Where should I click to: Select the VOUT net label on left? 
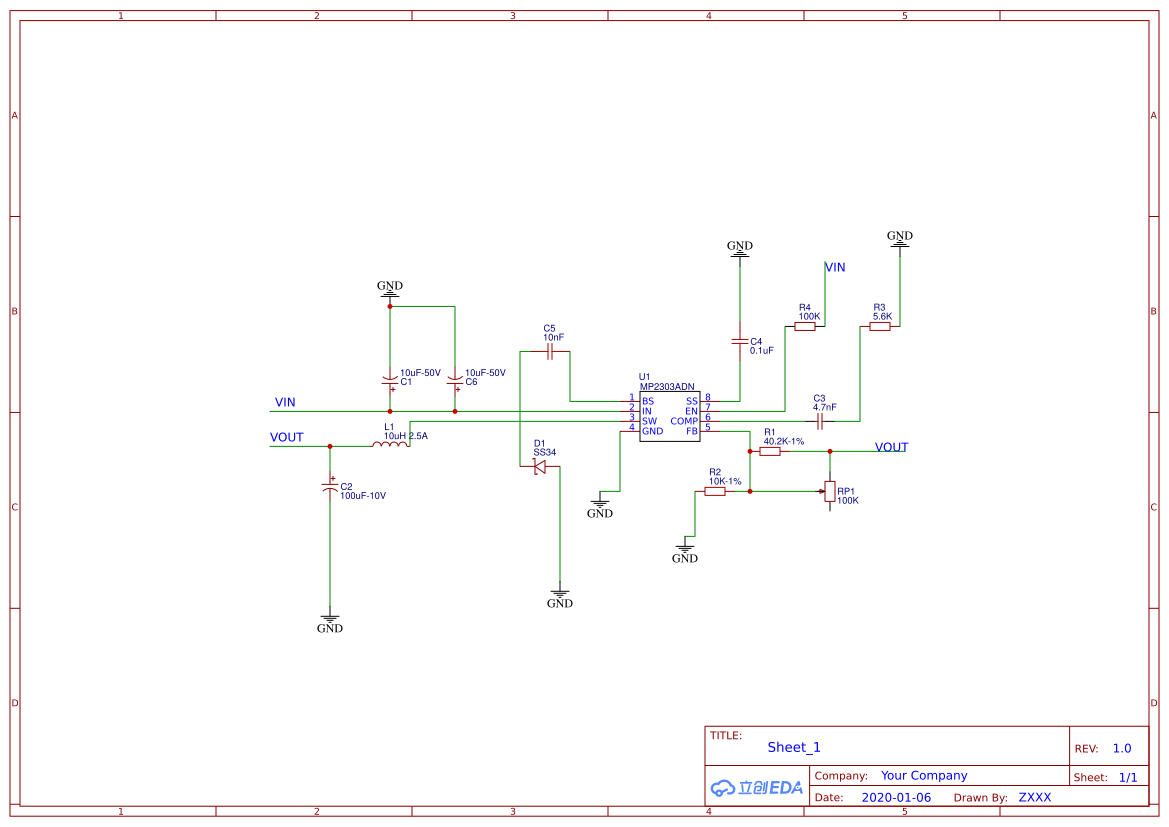[x=286, y=437]
